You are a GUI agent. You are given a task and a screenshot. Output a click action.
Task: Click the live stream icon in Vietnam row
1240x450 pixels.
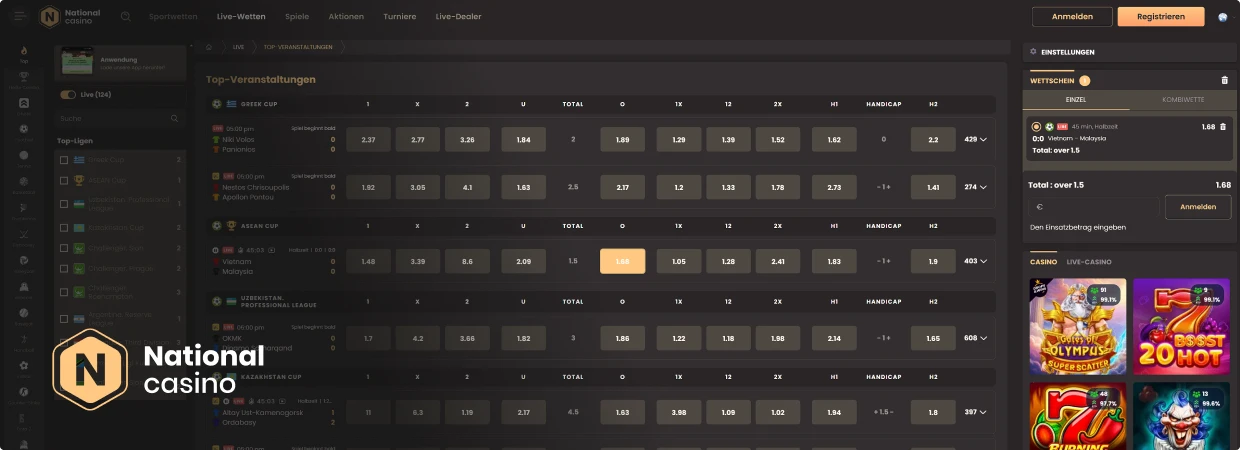272,249
